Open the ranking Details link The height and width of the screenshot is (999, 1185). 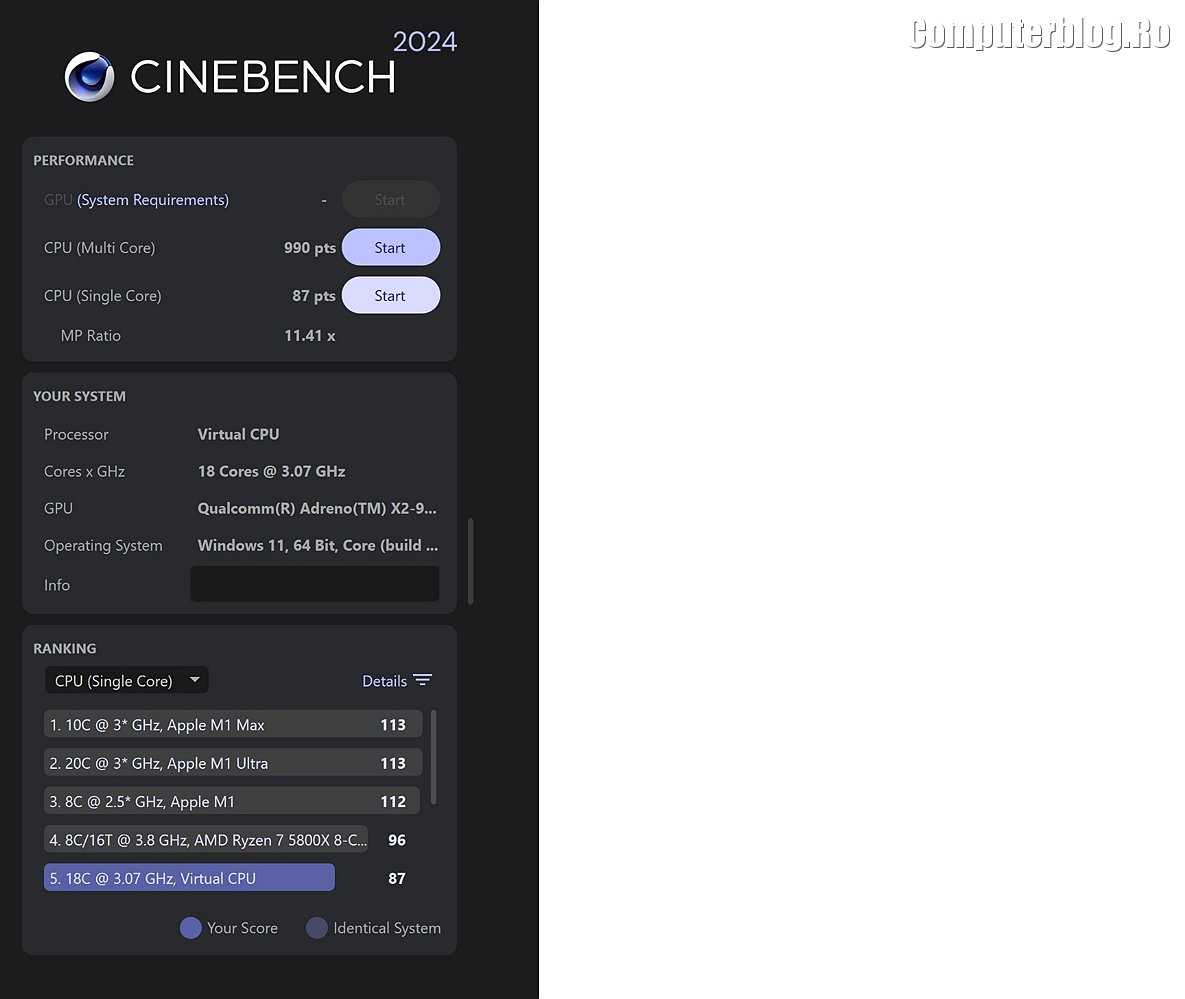(384, 681)
